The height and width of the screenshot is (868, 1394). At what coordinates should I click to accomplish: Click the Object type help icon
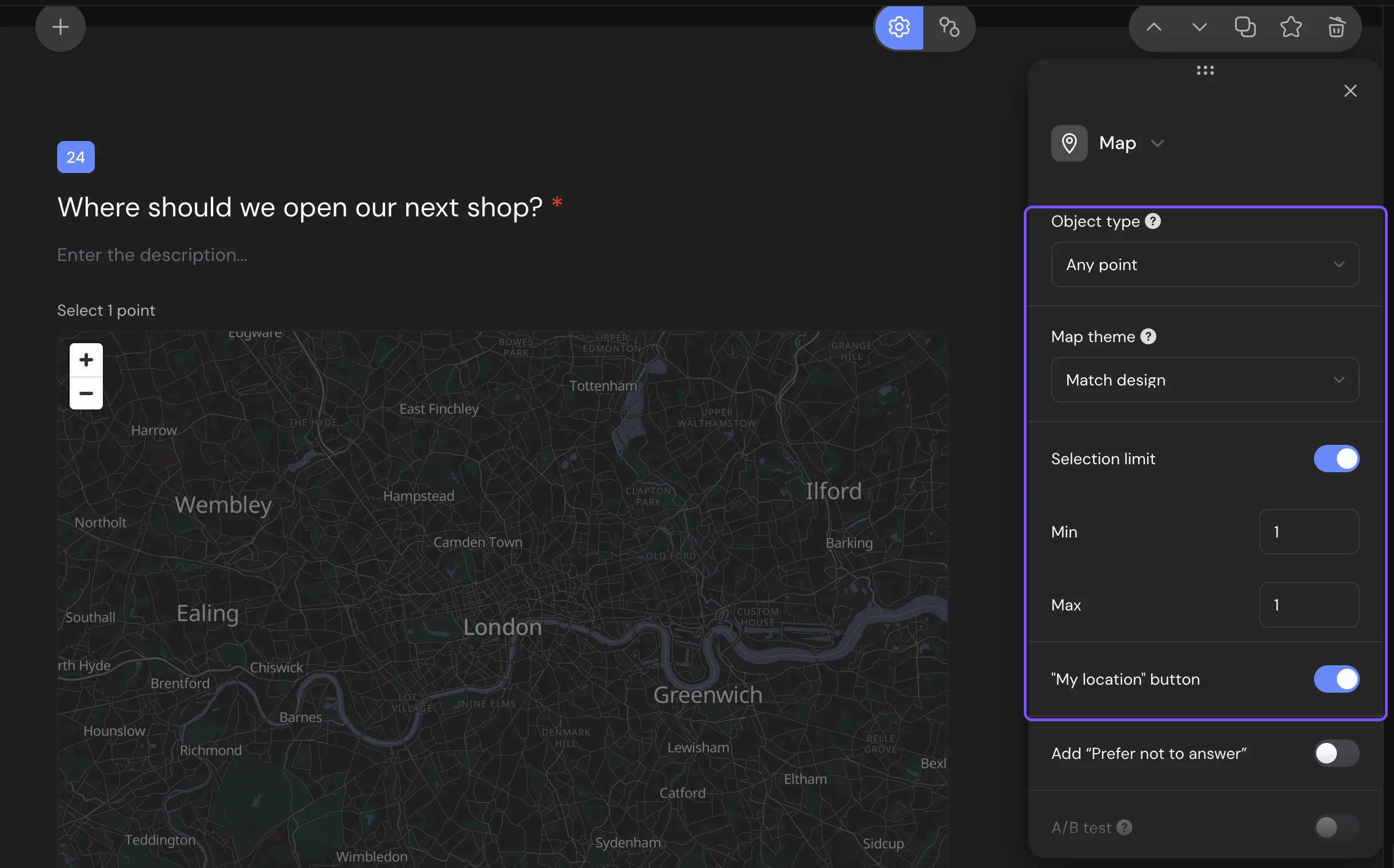(1153, 221)
